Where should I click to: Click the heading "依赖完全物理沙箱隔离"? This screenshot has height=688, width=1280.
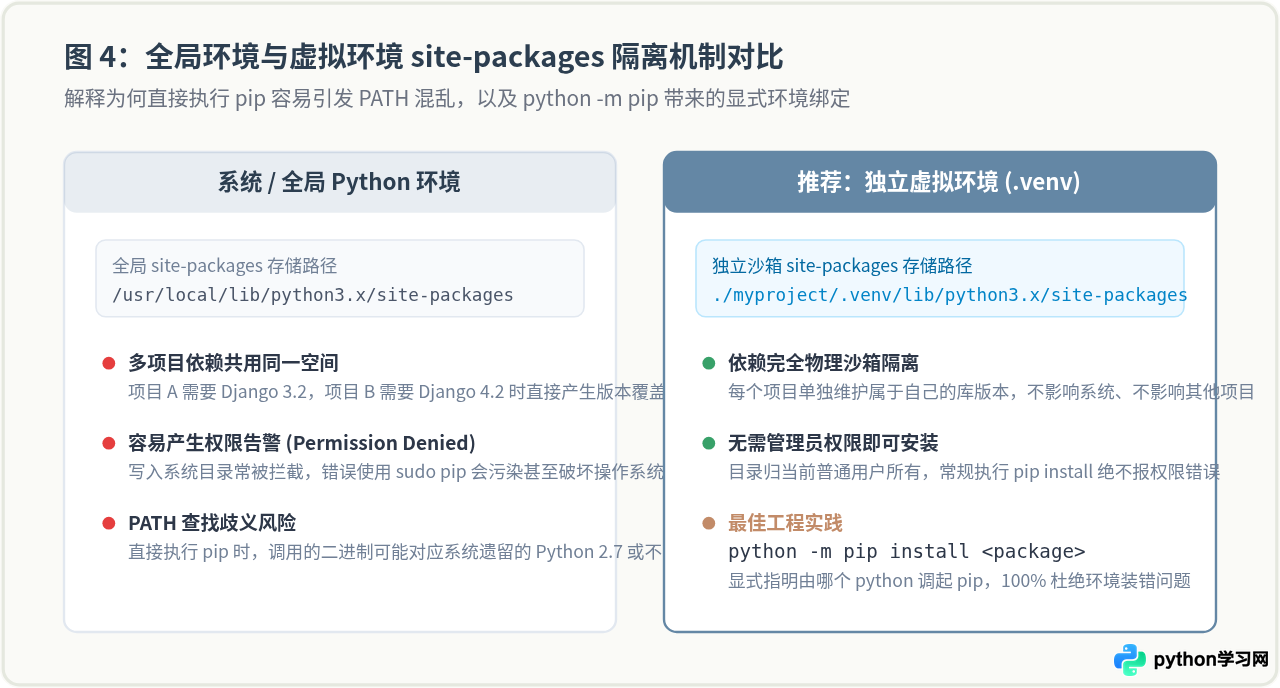[823, 363]
